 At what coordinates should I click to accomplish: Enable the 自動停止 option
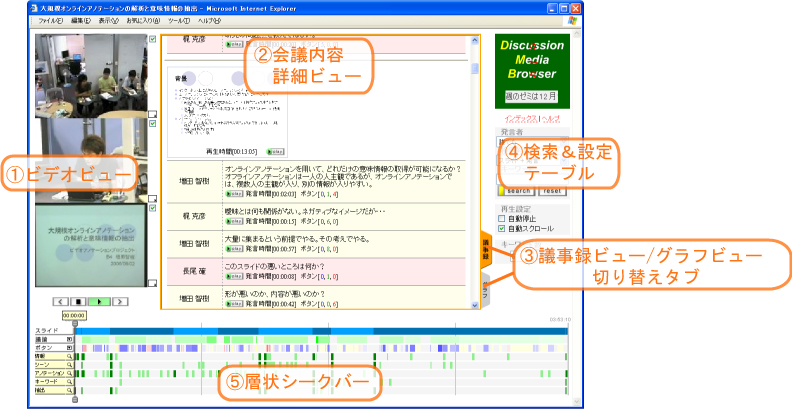coord(502,219)
